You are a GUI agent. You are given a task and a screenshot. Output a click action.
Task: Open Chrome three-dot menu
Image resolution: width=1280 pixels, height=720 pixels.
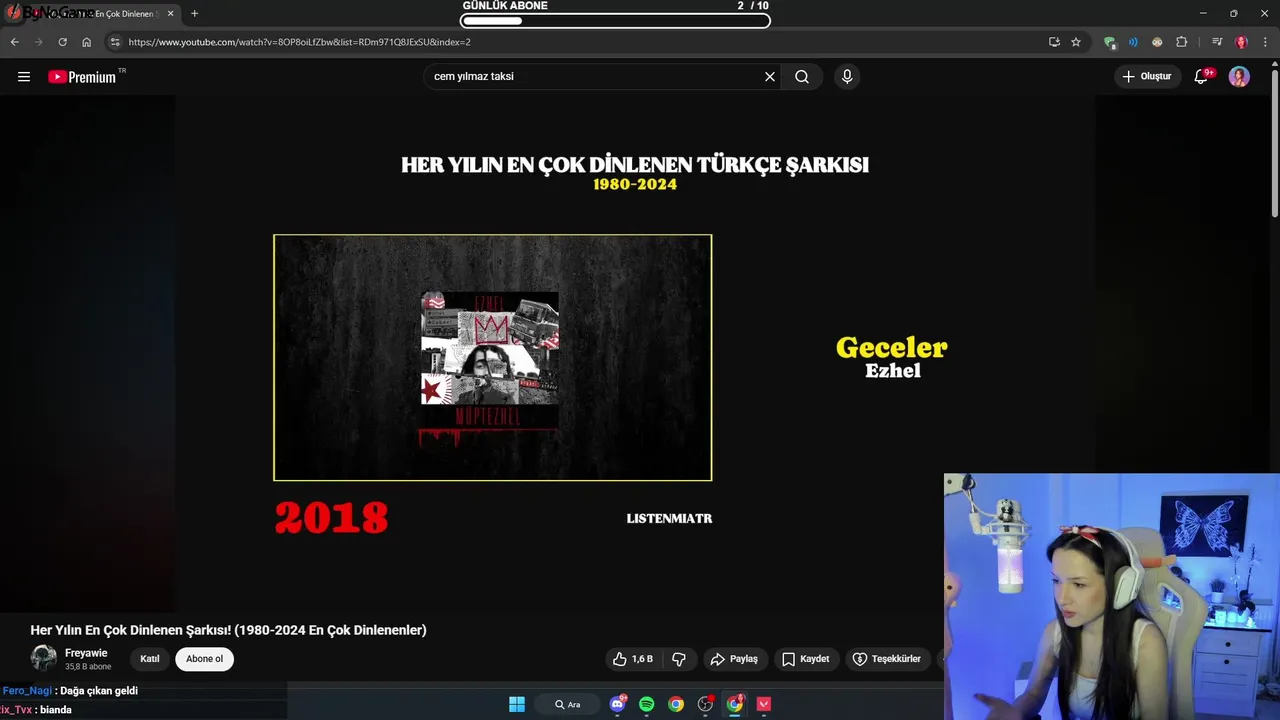[1265, 42]
